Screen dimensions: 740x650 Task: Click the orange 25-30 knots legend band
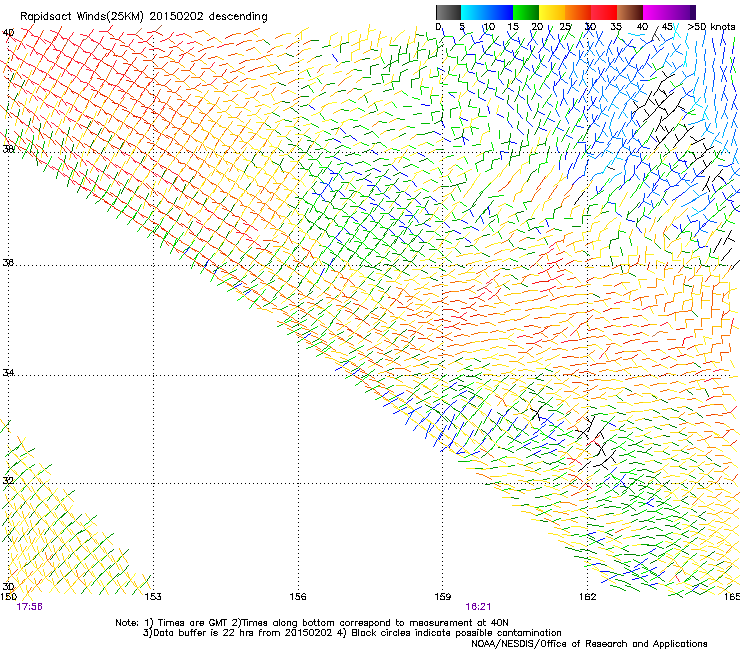coord(578,12)
